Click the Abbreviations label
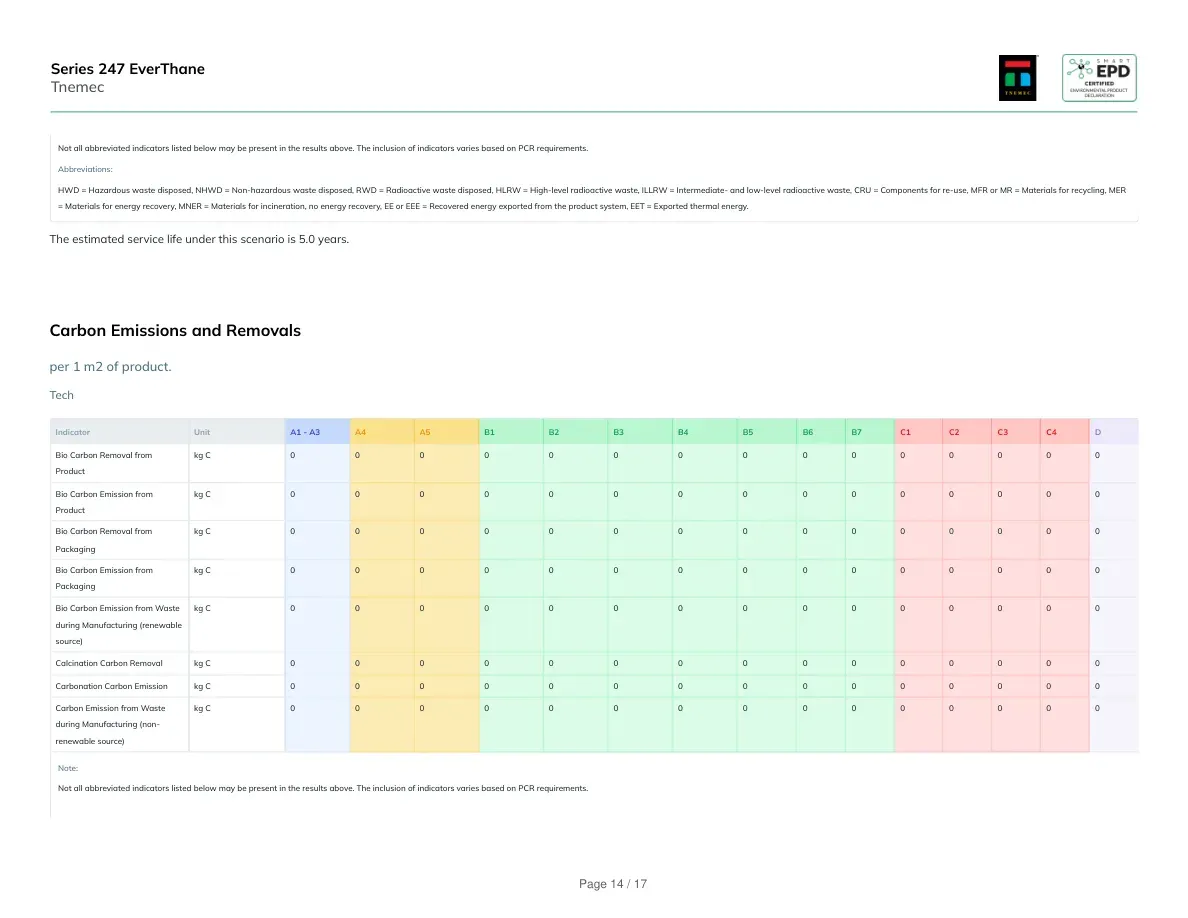Screen dimensions: 1188x918 (85, 169)
